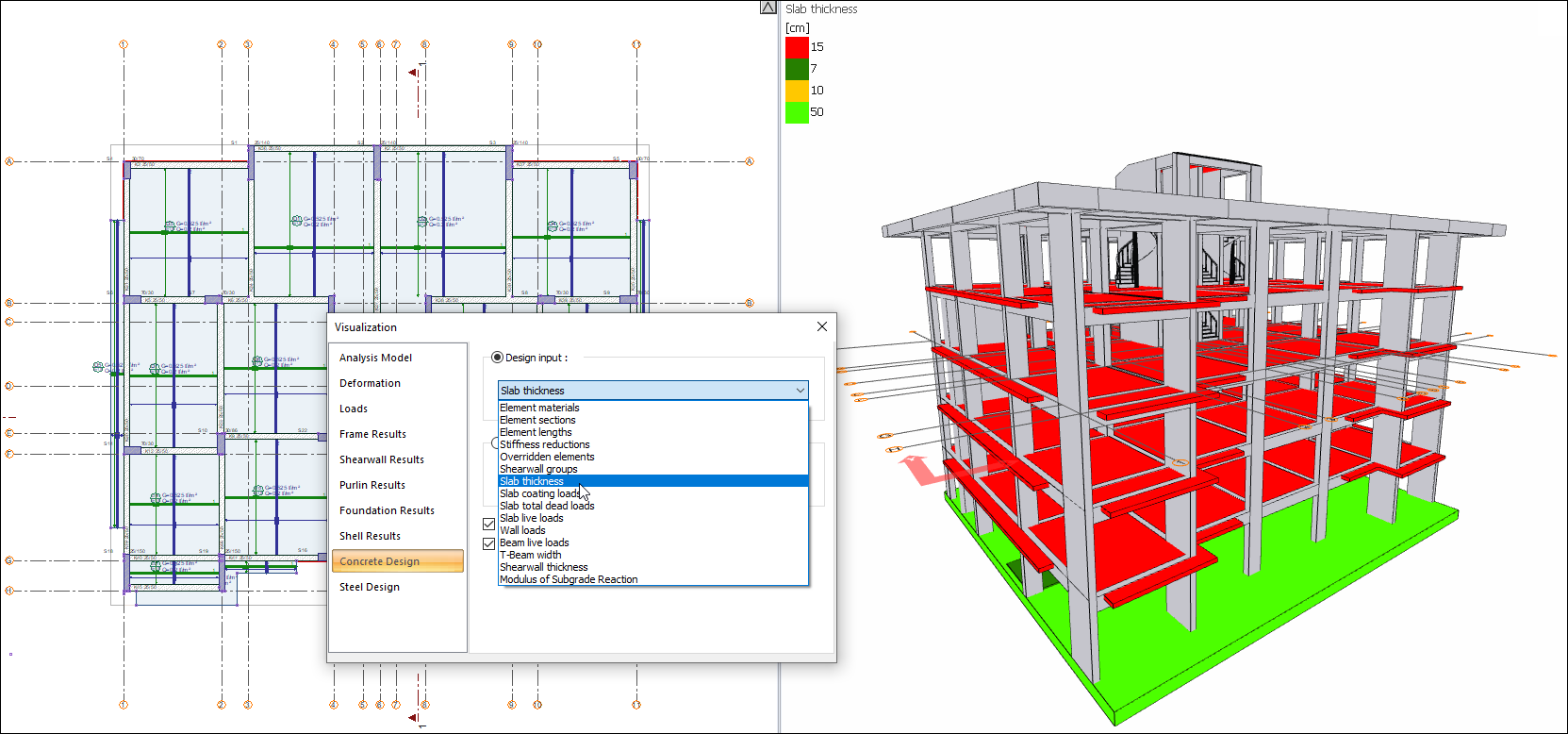The width and height of the screenshot is (1568, 734).
Task: Click grid axis bubble 9 at top of plan
Action: tap(512, 44)
